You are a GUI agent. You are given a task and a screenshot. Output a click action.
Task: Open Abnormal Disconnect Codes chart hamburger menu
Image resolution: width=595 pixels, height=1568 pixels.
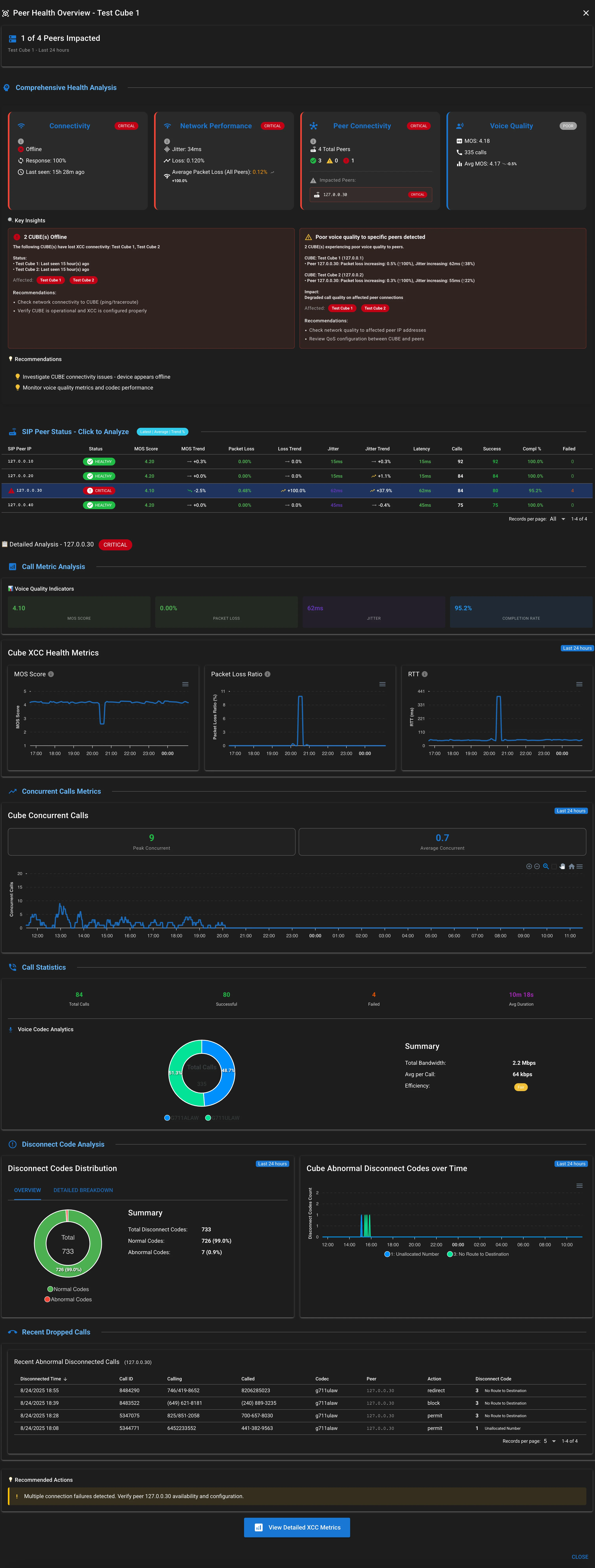click(579, 1186)
